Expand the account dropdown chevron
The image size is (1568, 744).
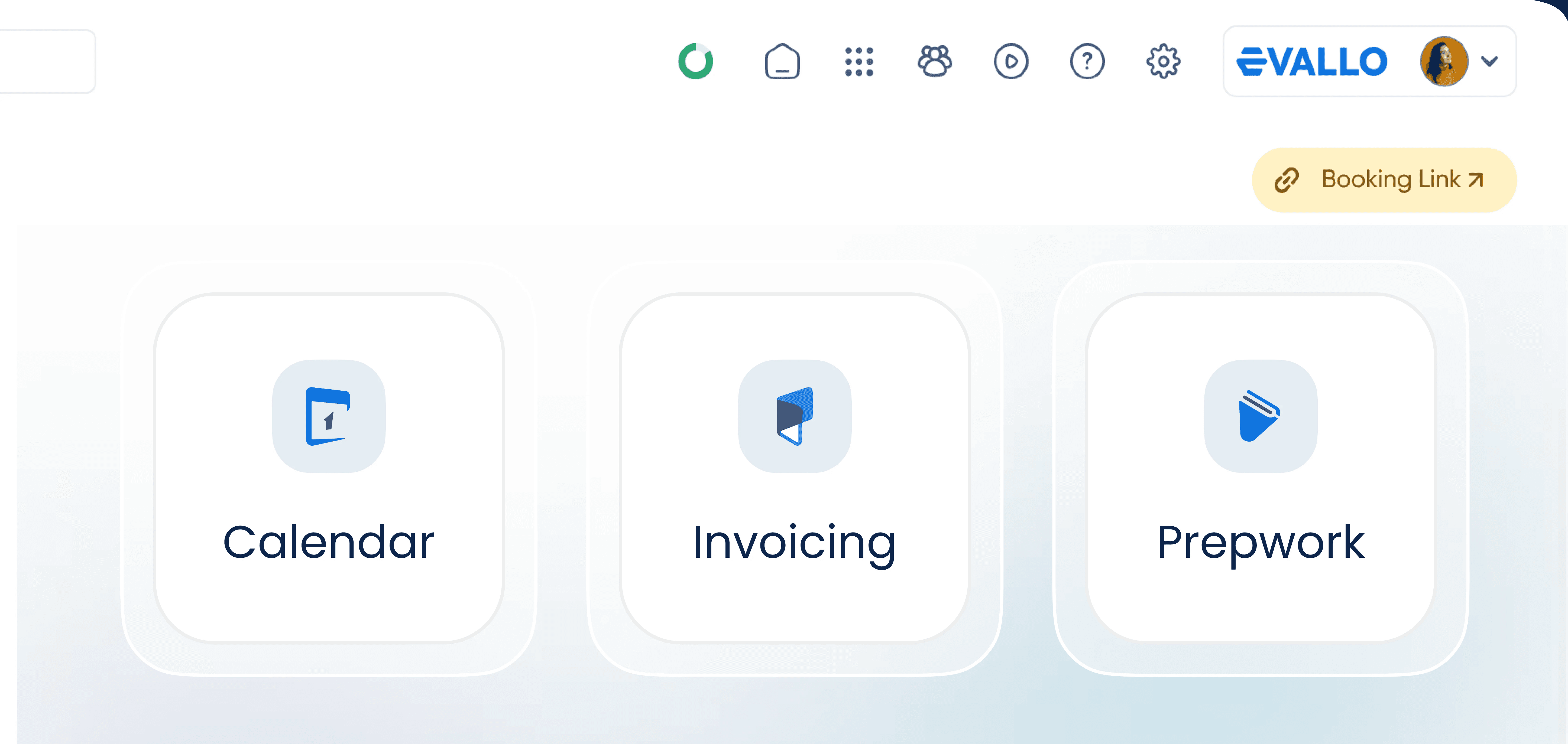(x=1489, y=61)
